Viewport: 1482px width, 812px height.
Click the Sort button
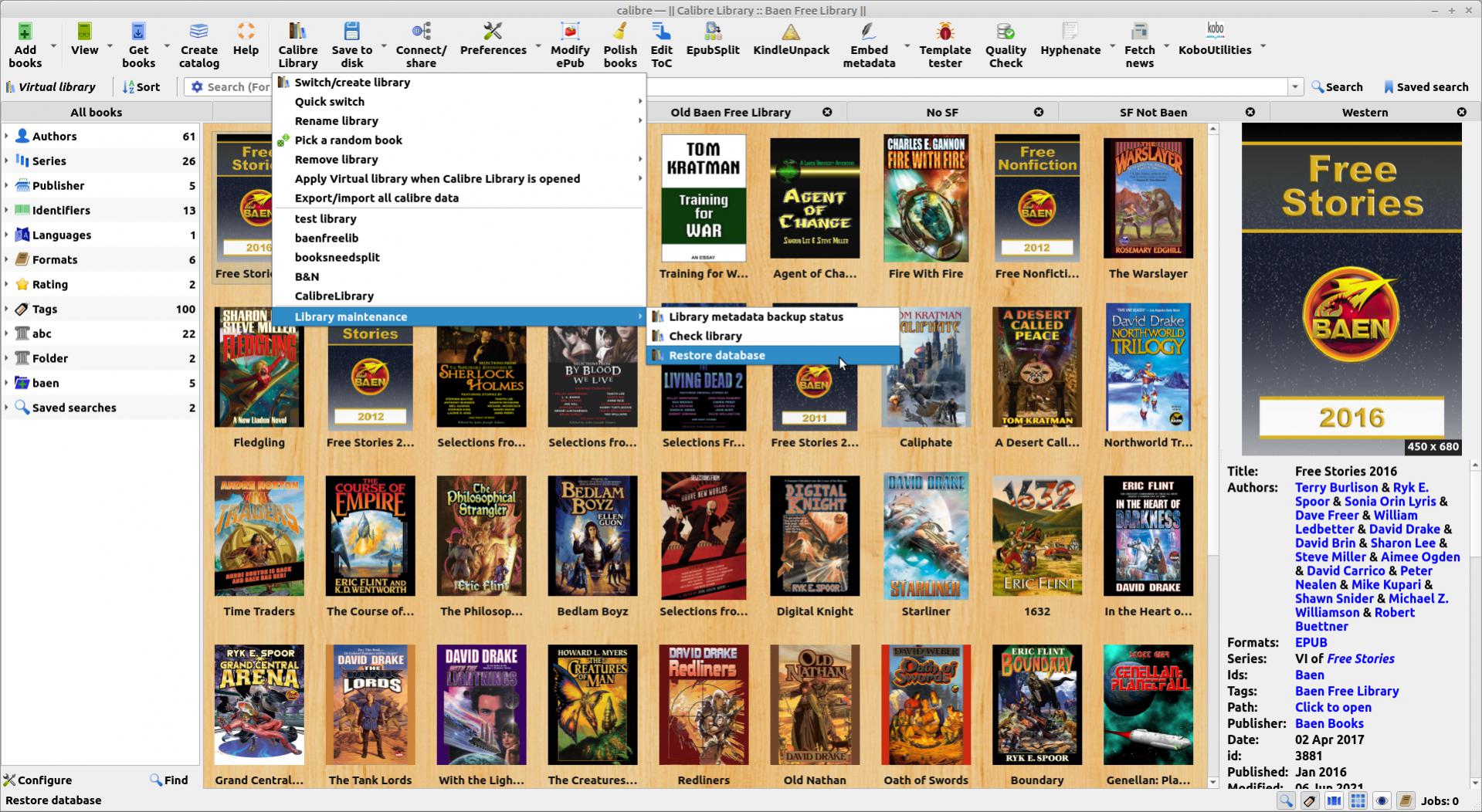click(141, 87)
